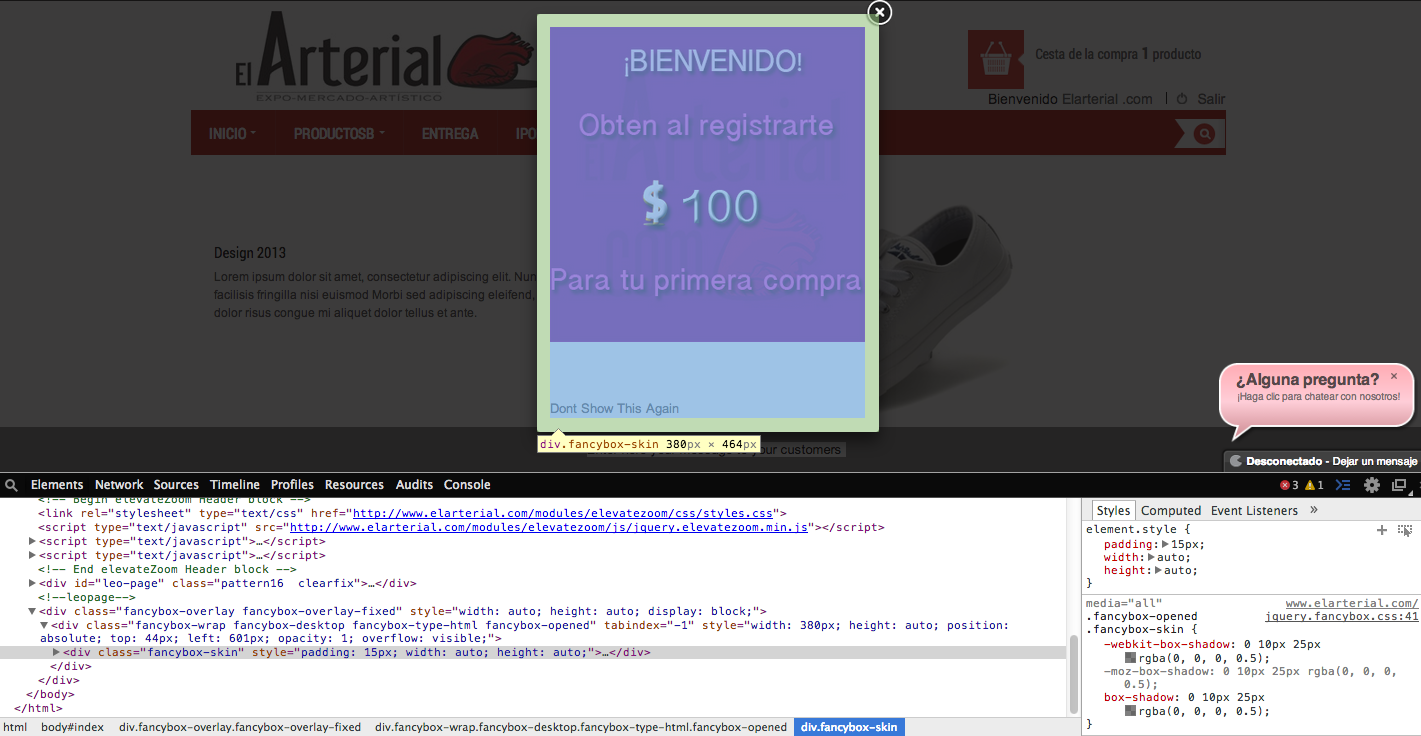Switch to the Elements panel

(x=57, y=485)
